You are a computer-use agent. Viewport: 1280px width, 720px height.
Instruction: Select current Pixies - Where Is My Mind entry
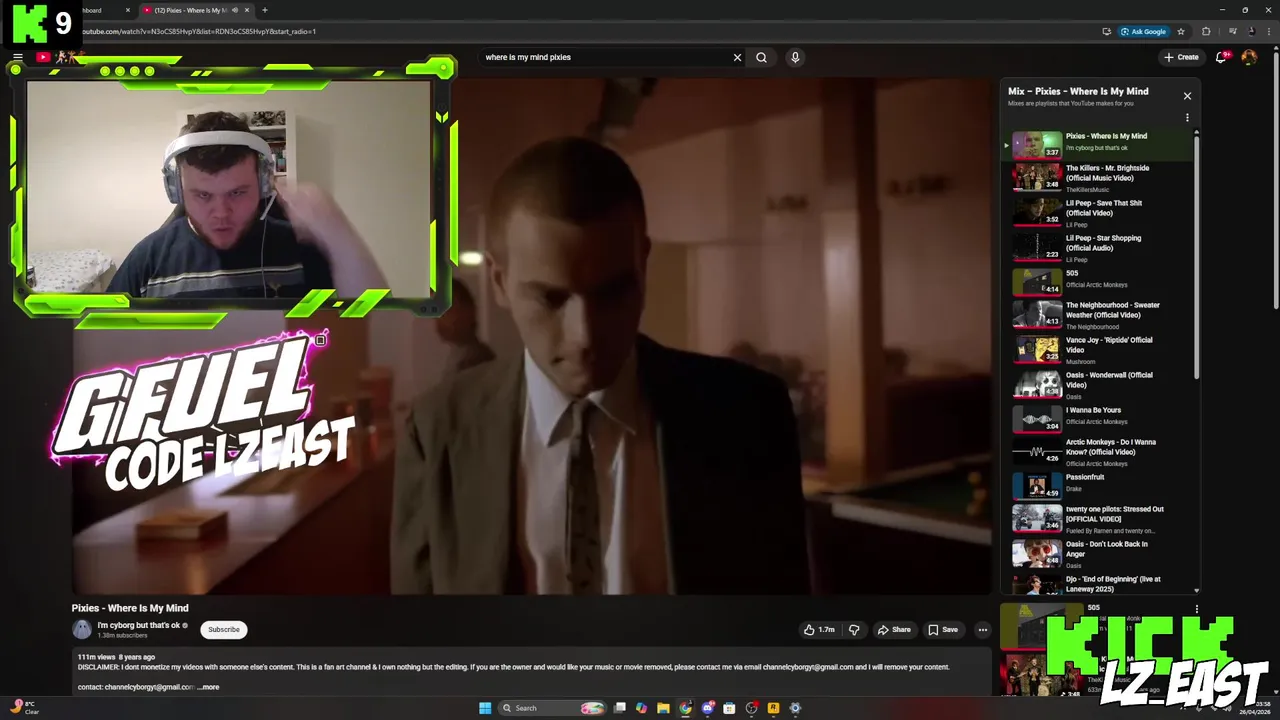tap(1097, 144)
